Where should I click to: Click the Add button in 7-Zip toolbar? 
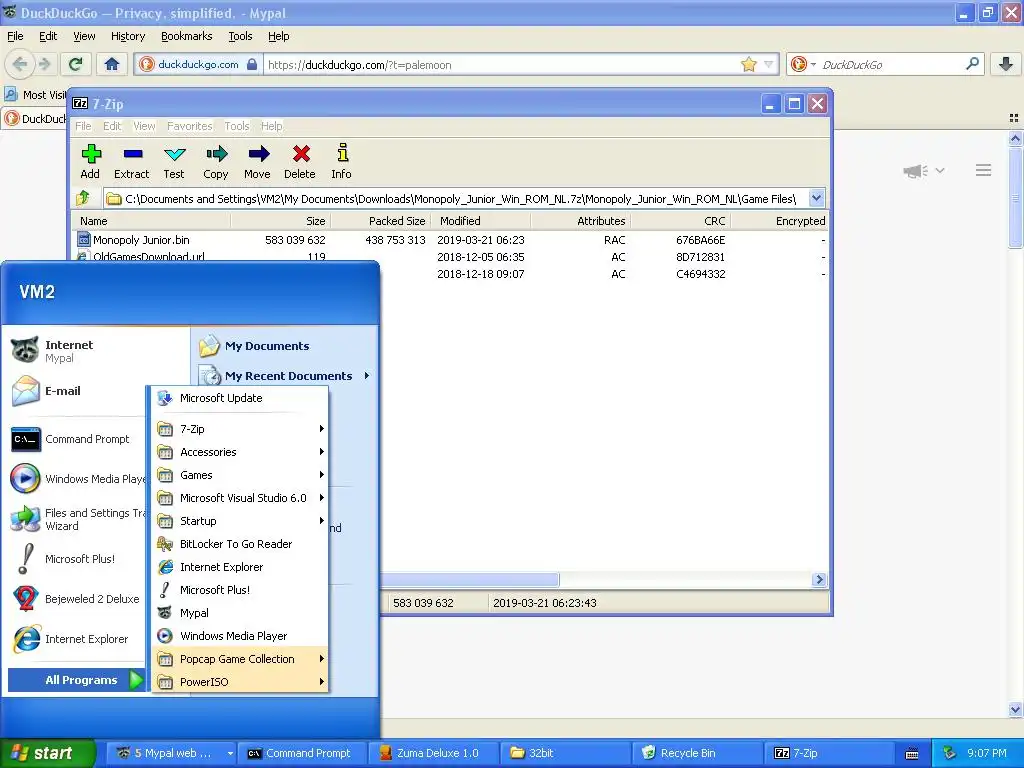click(x=90, y=161)
